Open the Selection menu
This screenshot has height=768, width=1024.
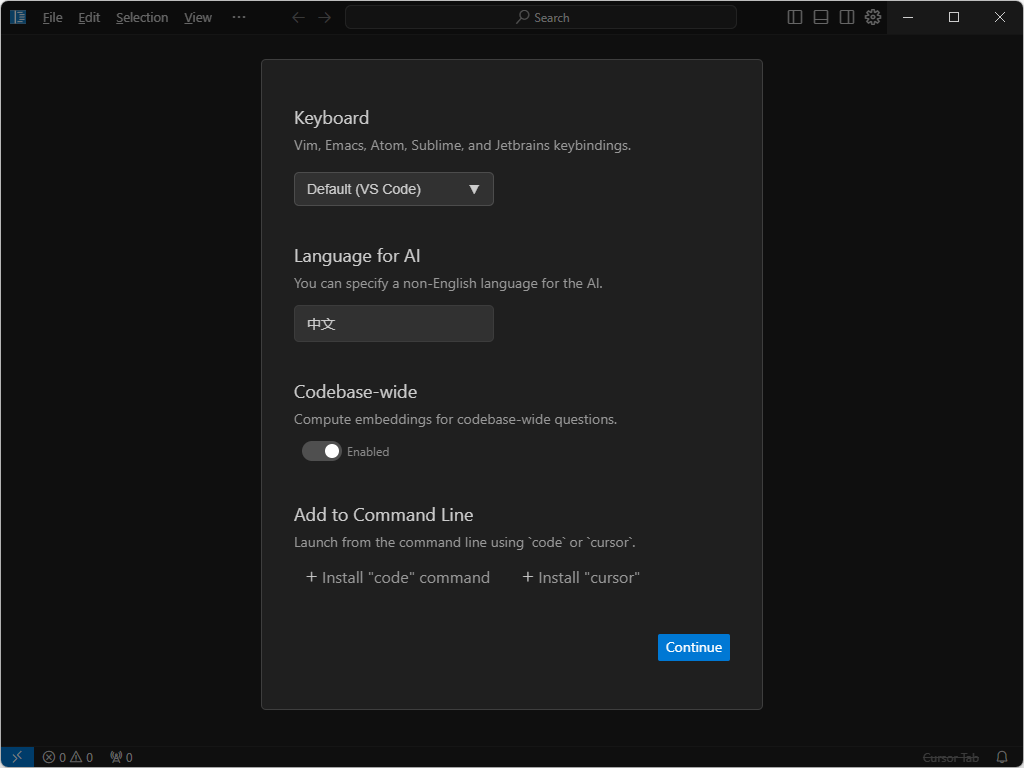pyautogui.click(x=142, y=18)
